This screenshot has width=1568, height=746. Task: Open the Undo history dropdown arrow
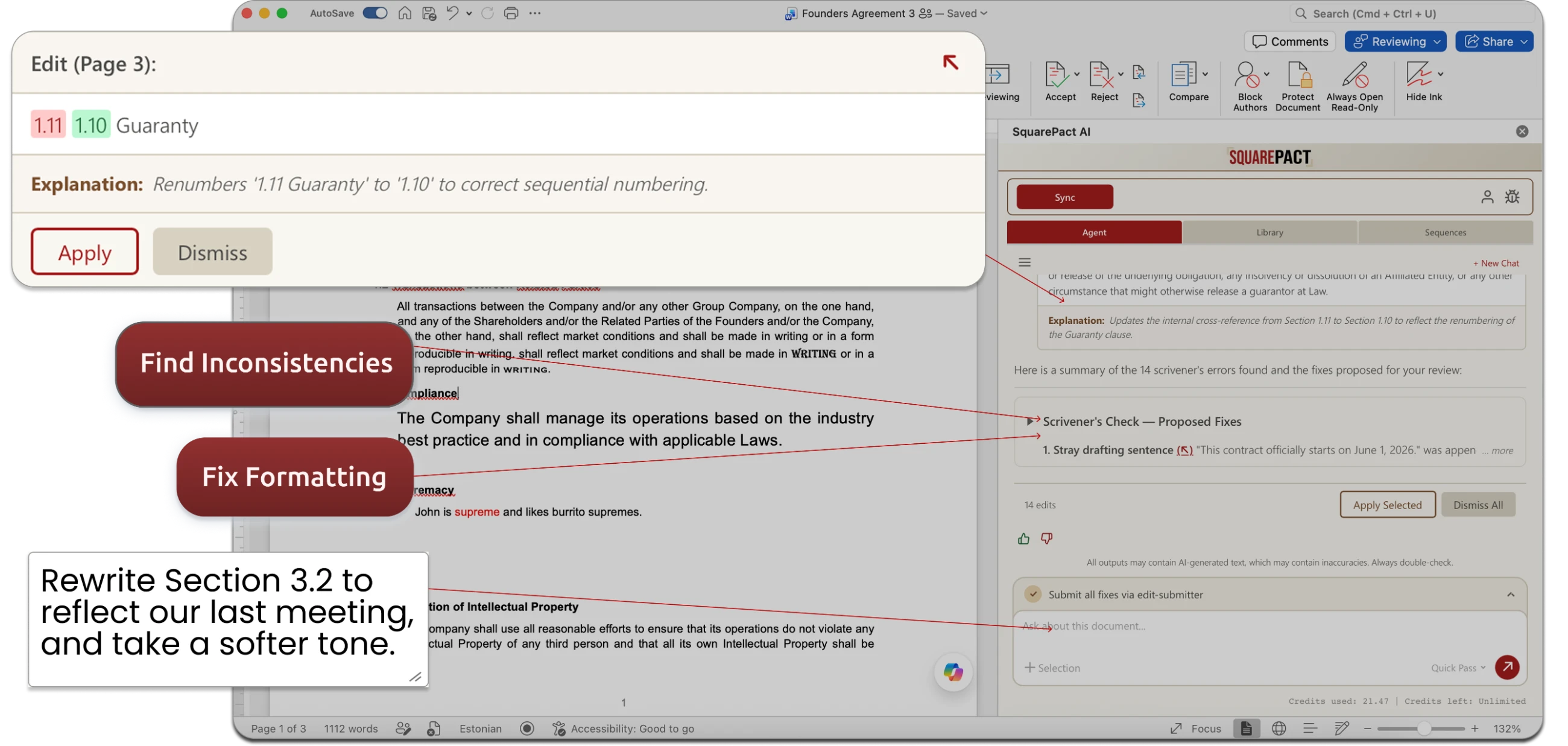click(469, 13)
